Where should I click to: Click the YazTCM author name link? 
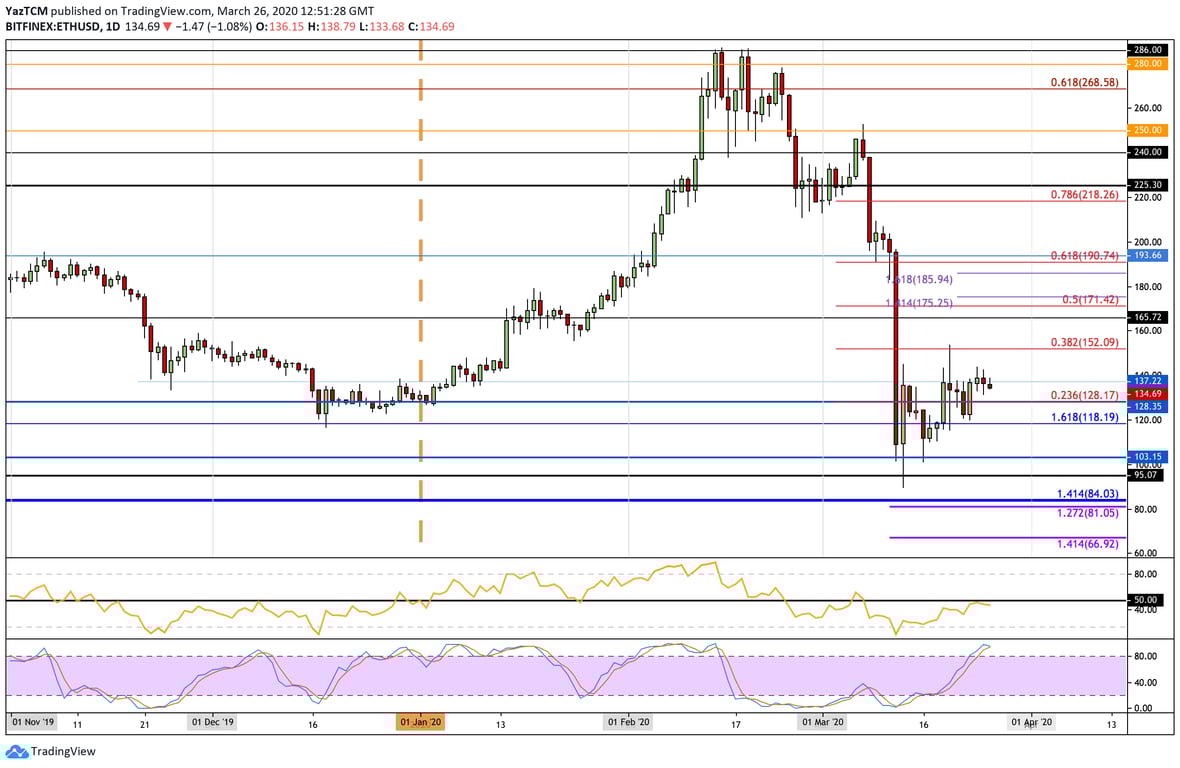tap(25, 8)
